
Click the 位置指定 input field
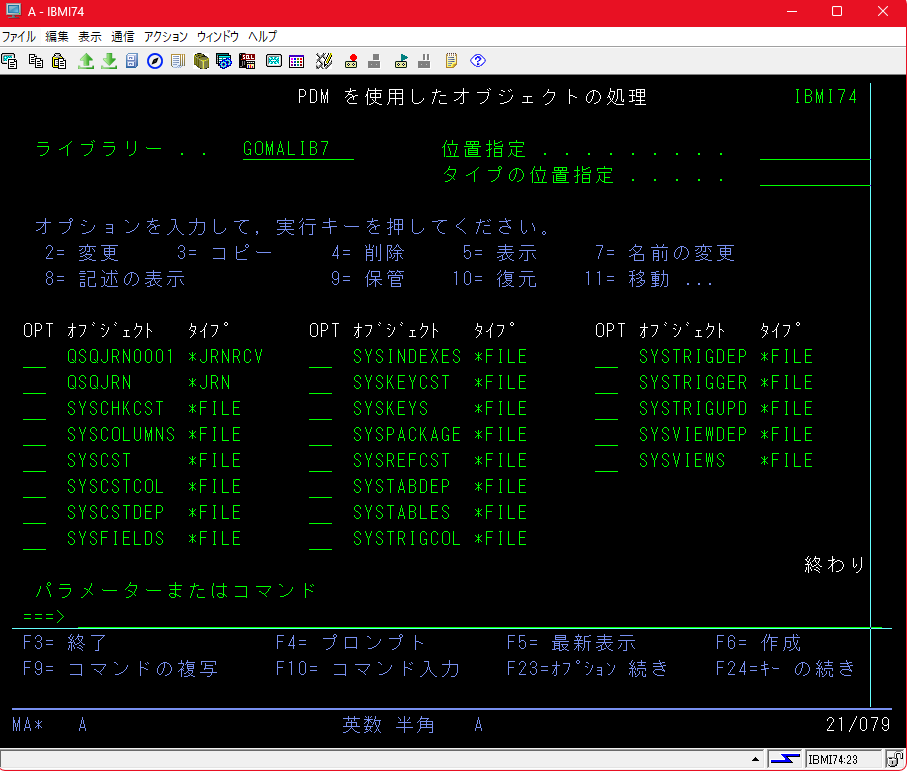coord(814,149)
